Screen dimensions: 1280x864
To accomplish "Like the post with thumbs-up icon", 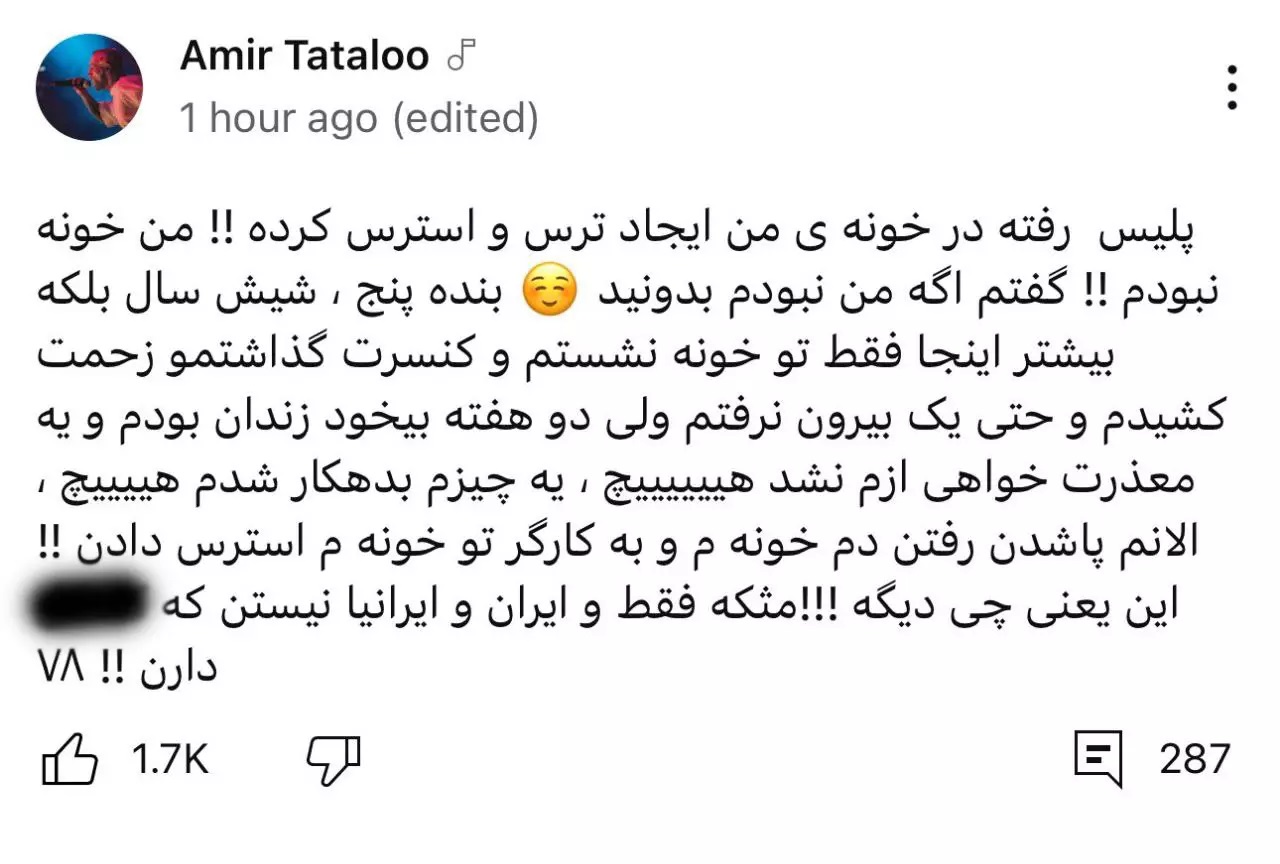I will pos(70,761).
